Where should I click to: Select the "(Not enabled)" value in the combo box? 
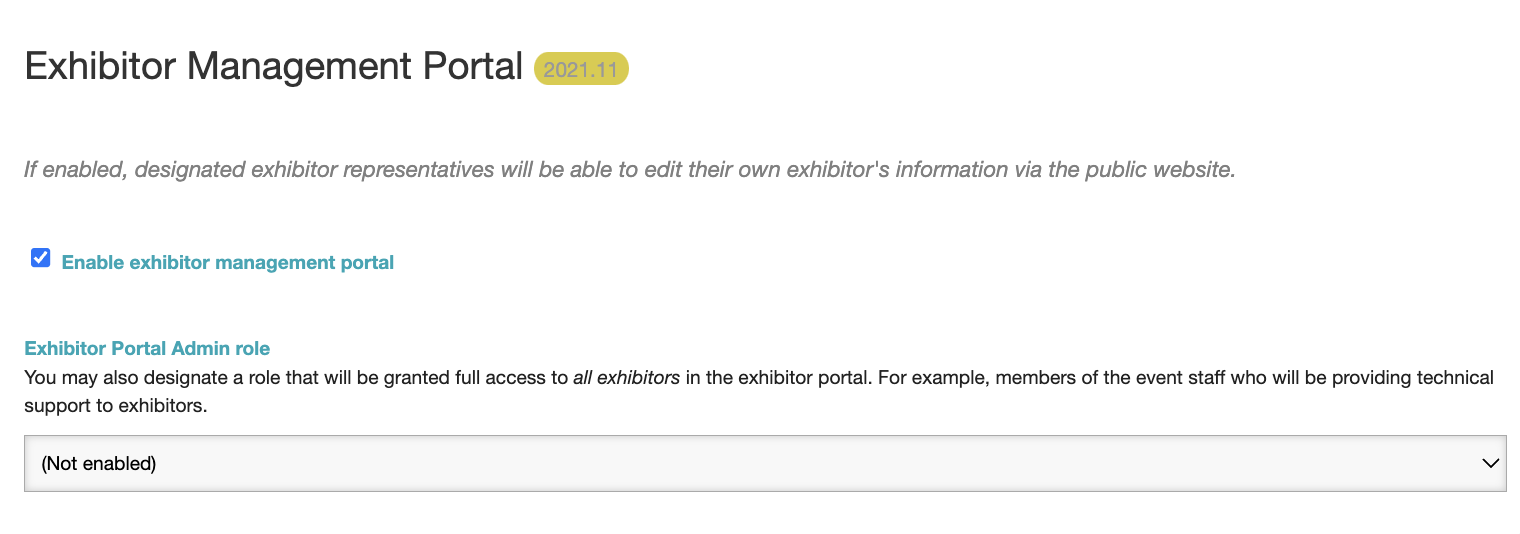click(x=99, y=464)
